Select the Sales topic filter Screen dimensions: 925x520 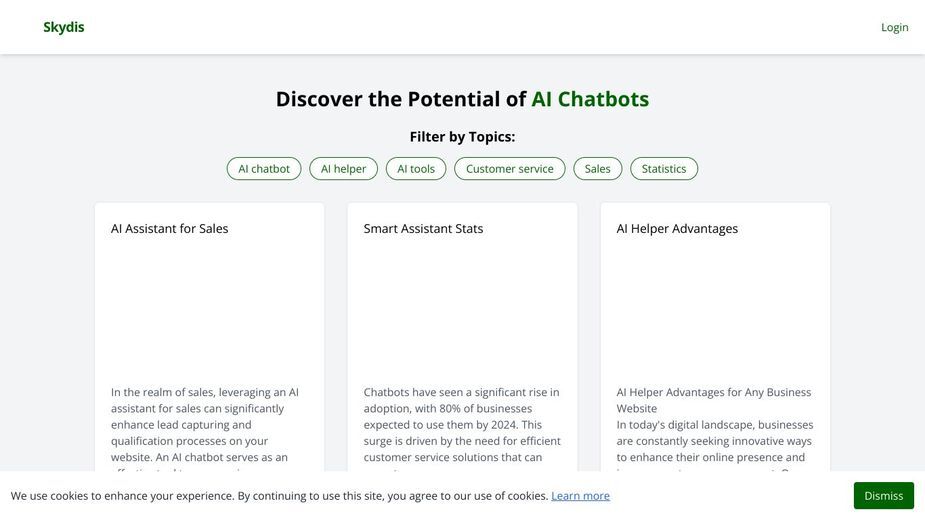click(x=598, y=169)
